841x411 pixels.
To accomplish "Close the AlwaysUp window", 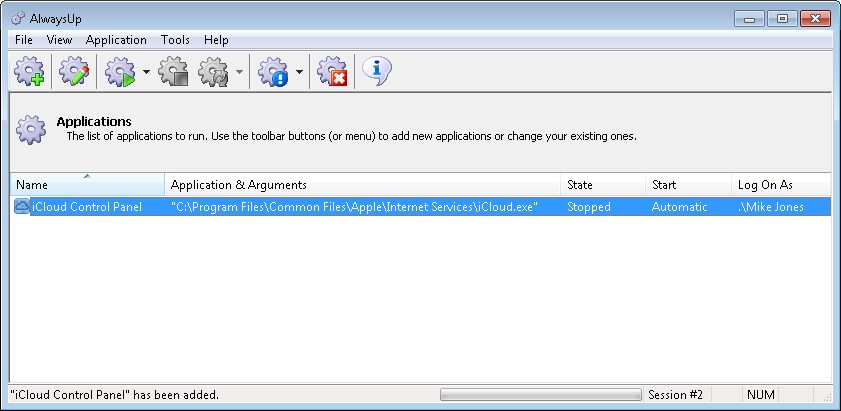I will click(x=815, y=19).
